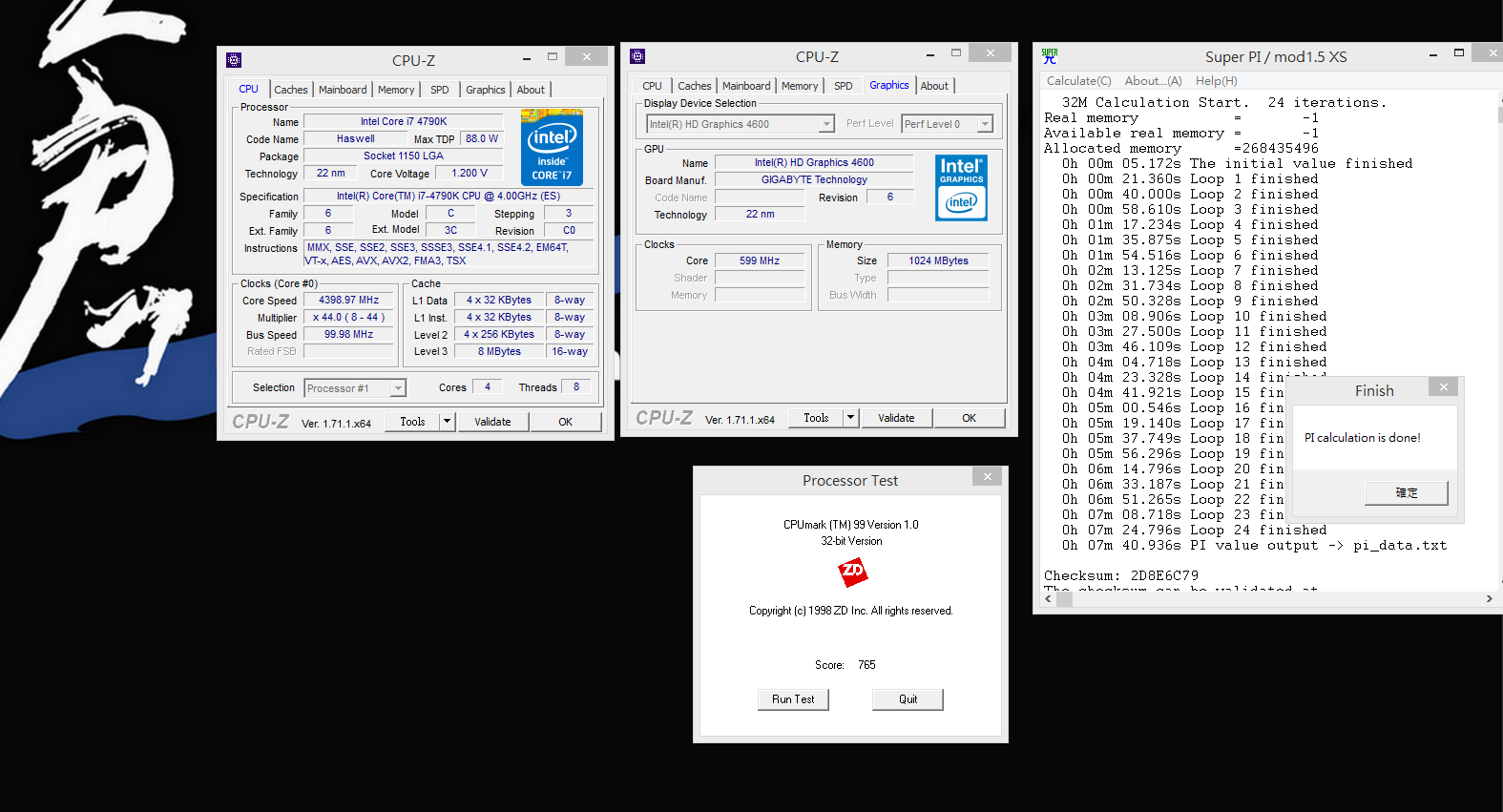Image resolution: width=1503 pixels, height=812 pixels.
Task: Select the CPU tab in left CPU-Z window
Action: pos(249,89)
